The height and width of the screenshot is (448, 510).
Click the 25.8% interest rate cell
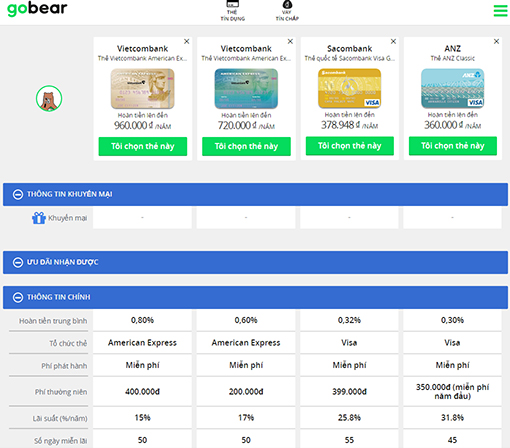click(349, 418)
